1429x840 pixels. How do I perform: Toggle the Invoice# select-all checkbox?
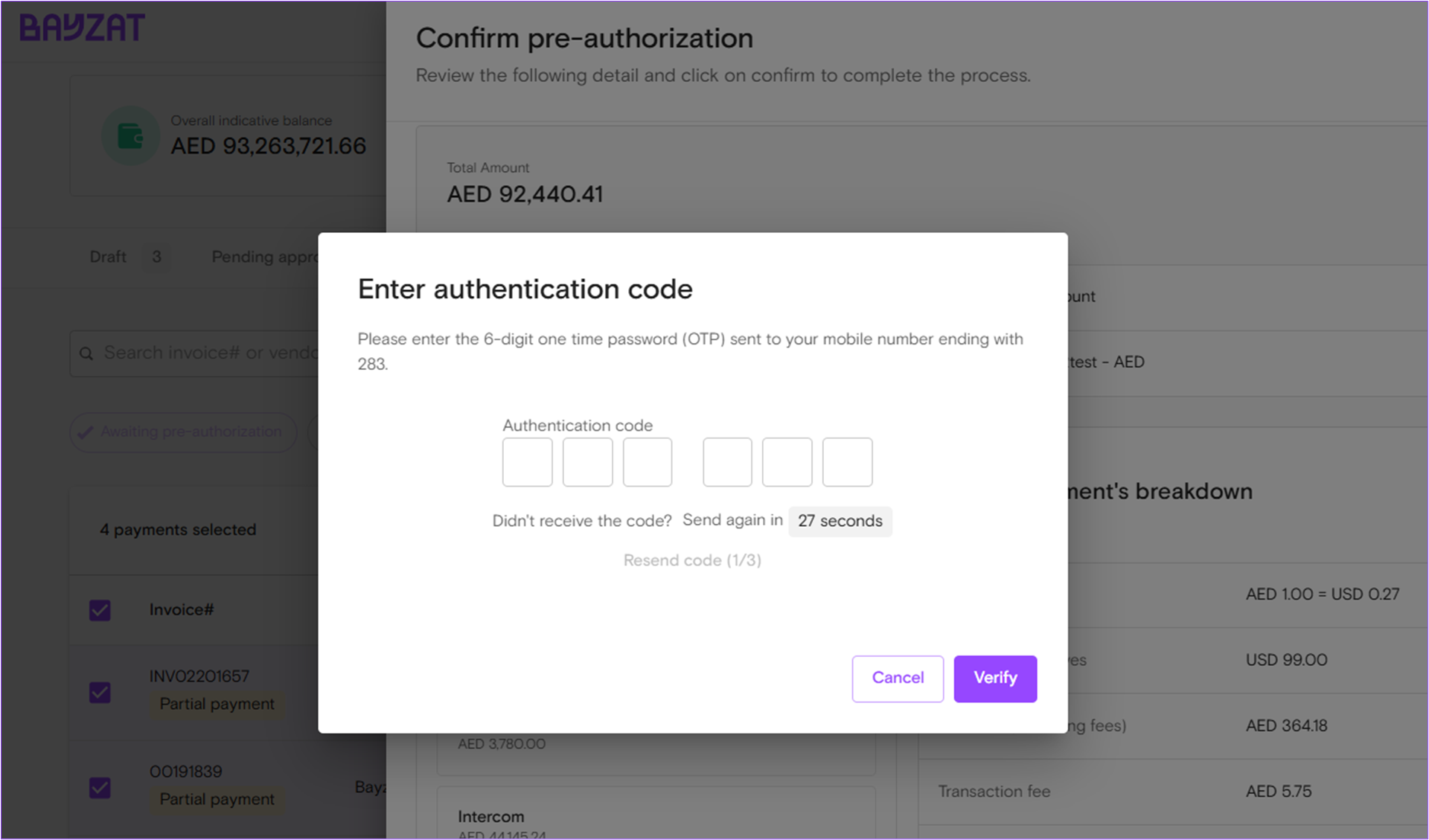[x=100, y=610]
